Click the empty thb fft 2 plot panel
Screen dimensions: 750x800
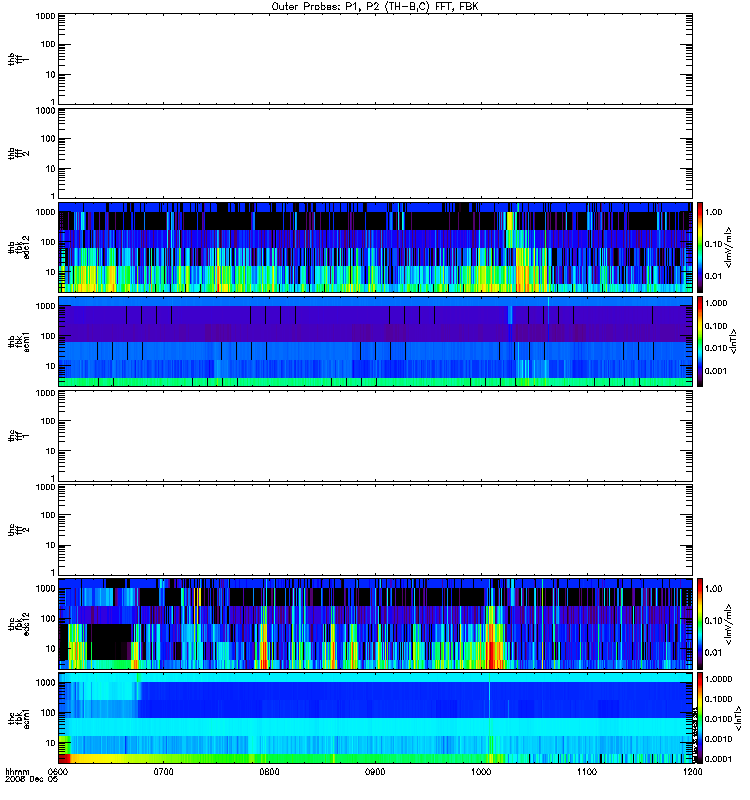click(376, 153)
